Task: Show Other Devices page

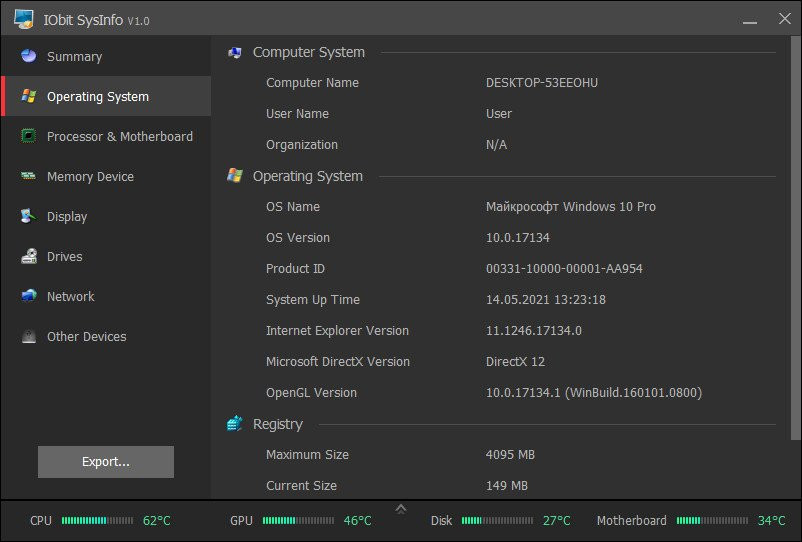Action: coord(106,336)
